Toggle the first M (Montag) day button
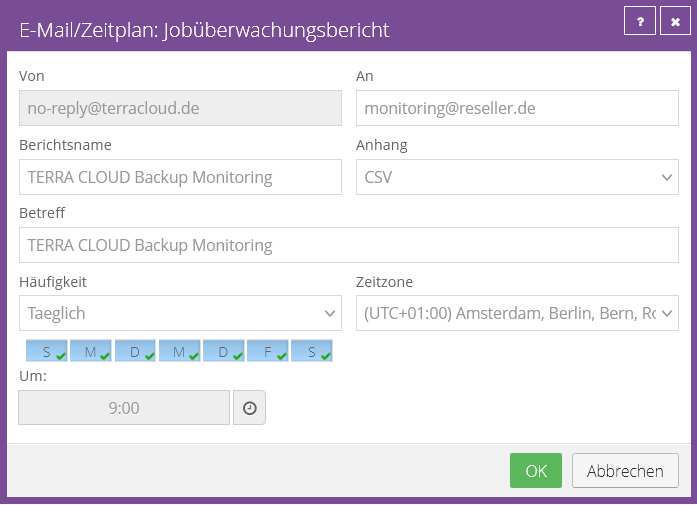The image size is (697, 505). click(91, 351)
